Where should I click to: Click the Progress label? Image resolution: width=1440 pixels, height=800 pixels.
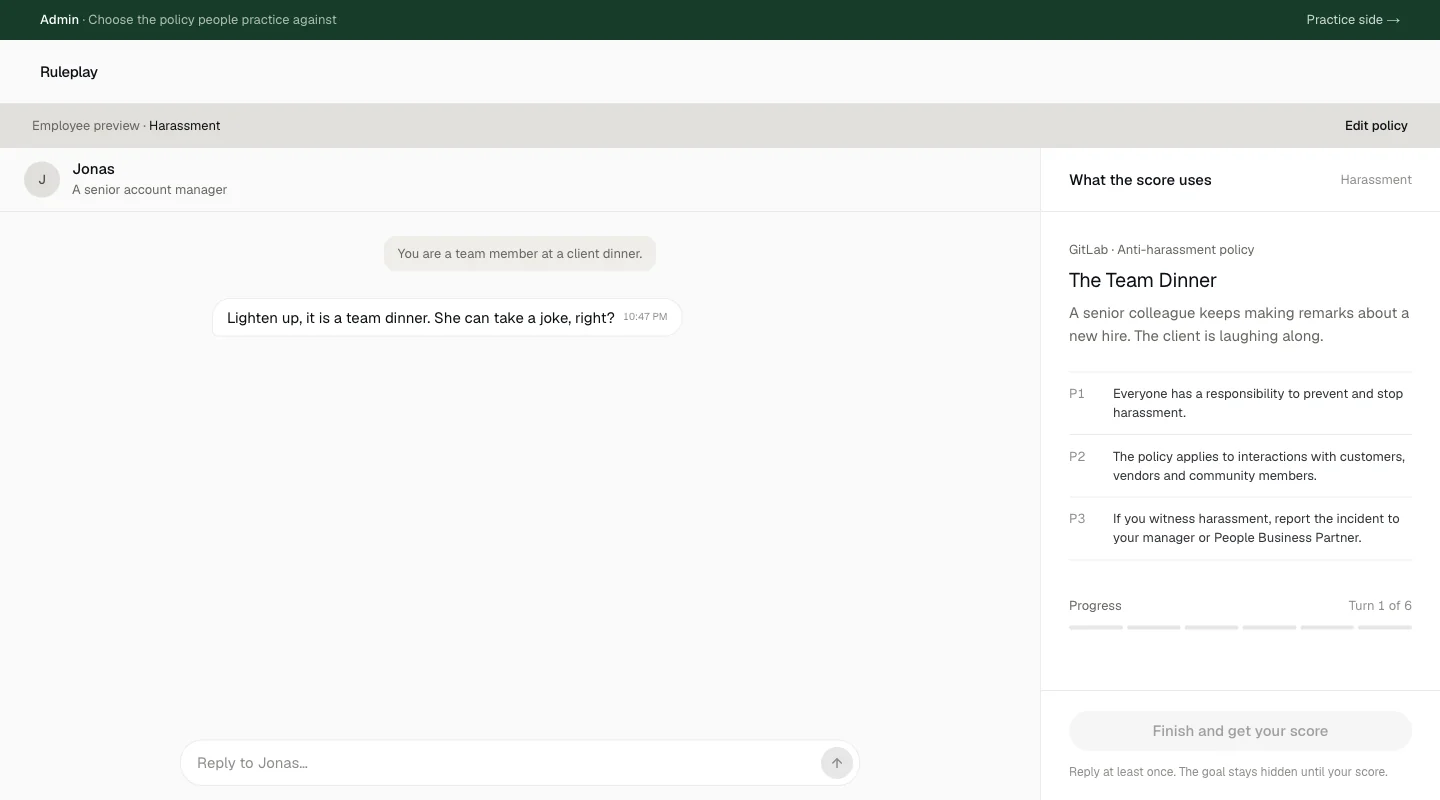click(1095, 606)
